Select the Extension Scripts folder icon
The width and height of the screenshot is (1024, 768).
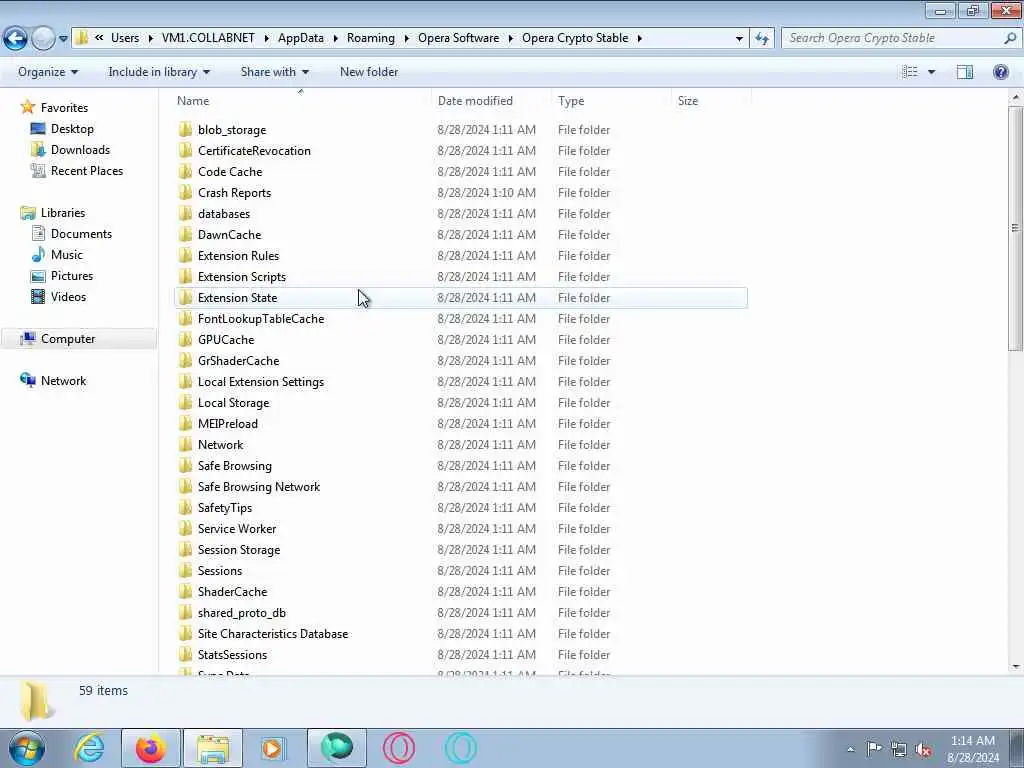pyautogui.click(x=185, y=276)
